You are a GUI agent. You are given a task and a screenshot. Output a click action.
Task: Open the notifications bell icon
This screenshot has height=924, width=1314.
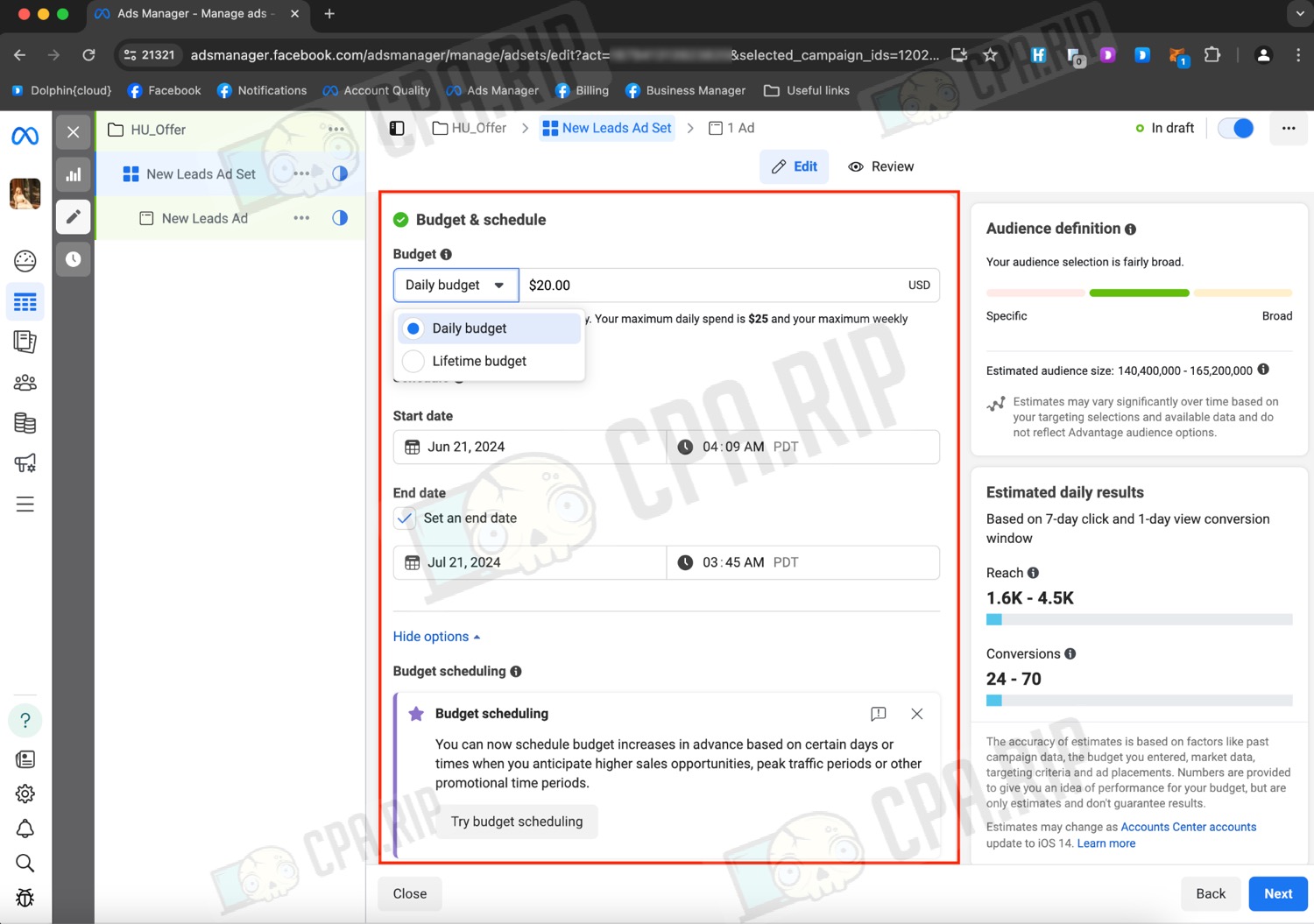[x=25, y=829]
